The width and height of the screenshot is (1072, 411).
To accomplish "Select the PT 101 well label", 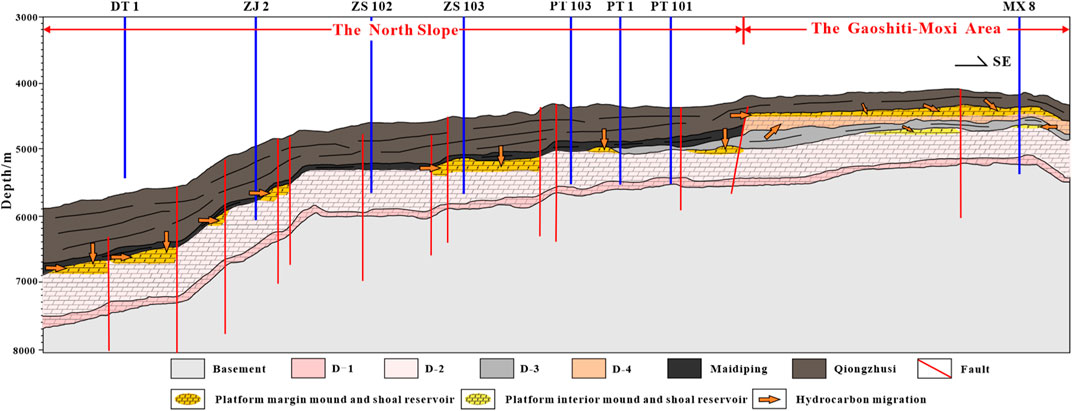I will pyautogui.click(x=671, y=8).
